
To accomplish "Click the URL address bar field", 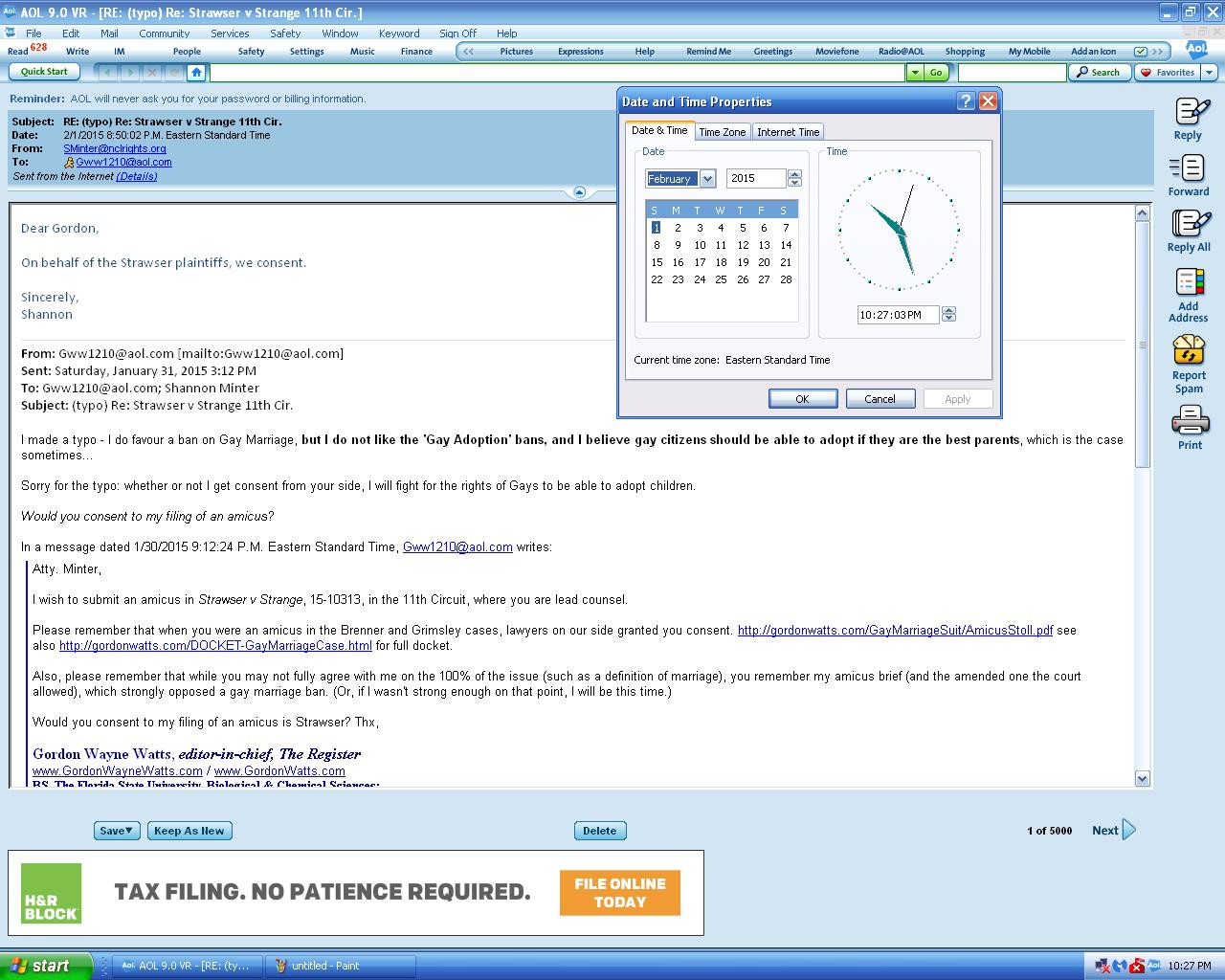I will pos(557,72).
